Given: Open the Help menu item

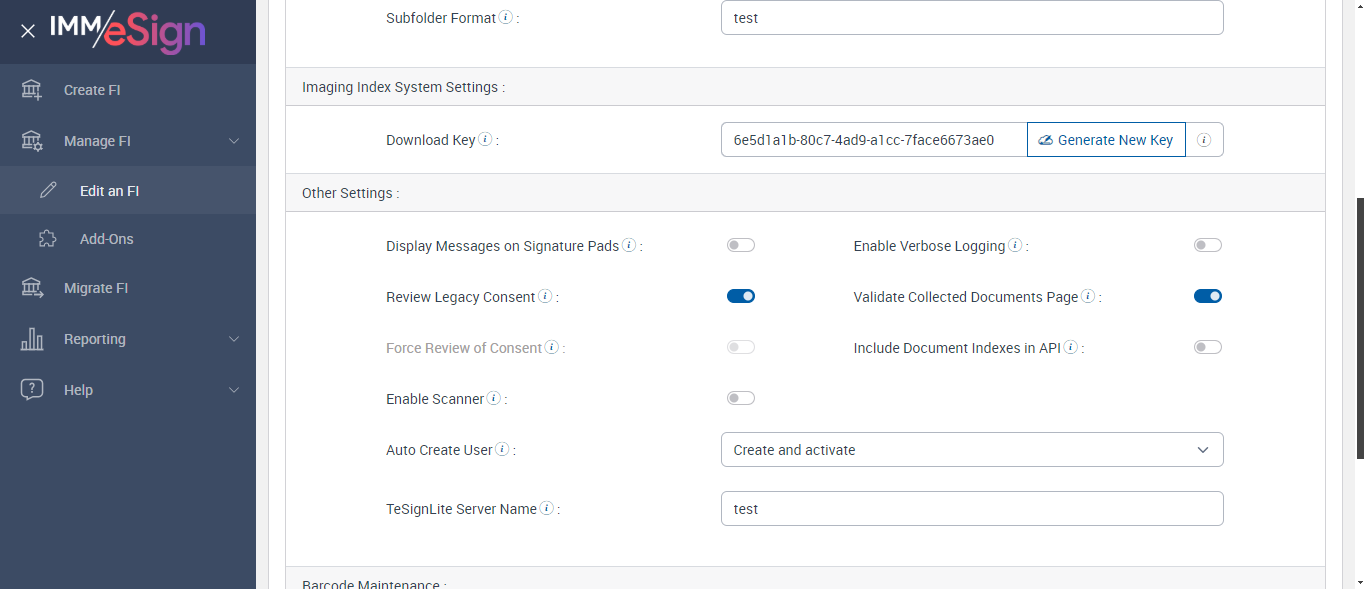Looking at the screenshot, I should coord(78,390).
